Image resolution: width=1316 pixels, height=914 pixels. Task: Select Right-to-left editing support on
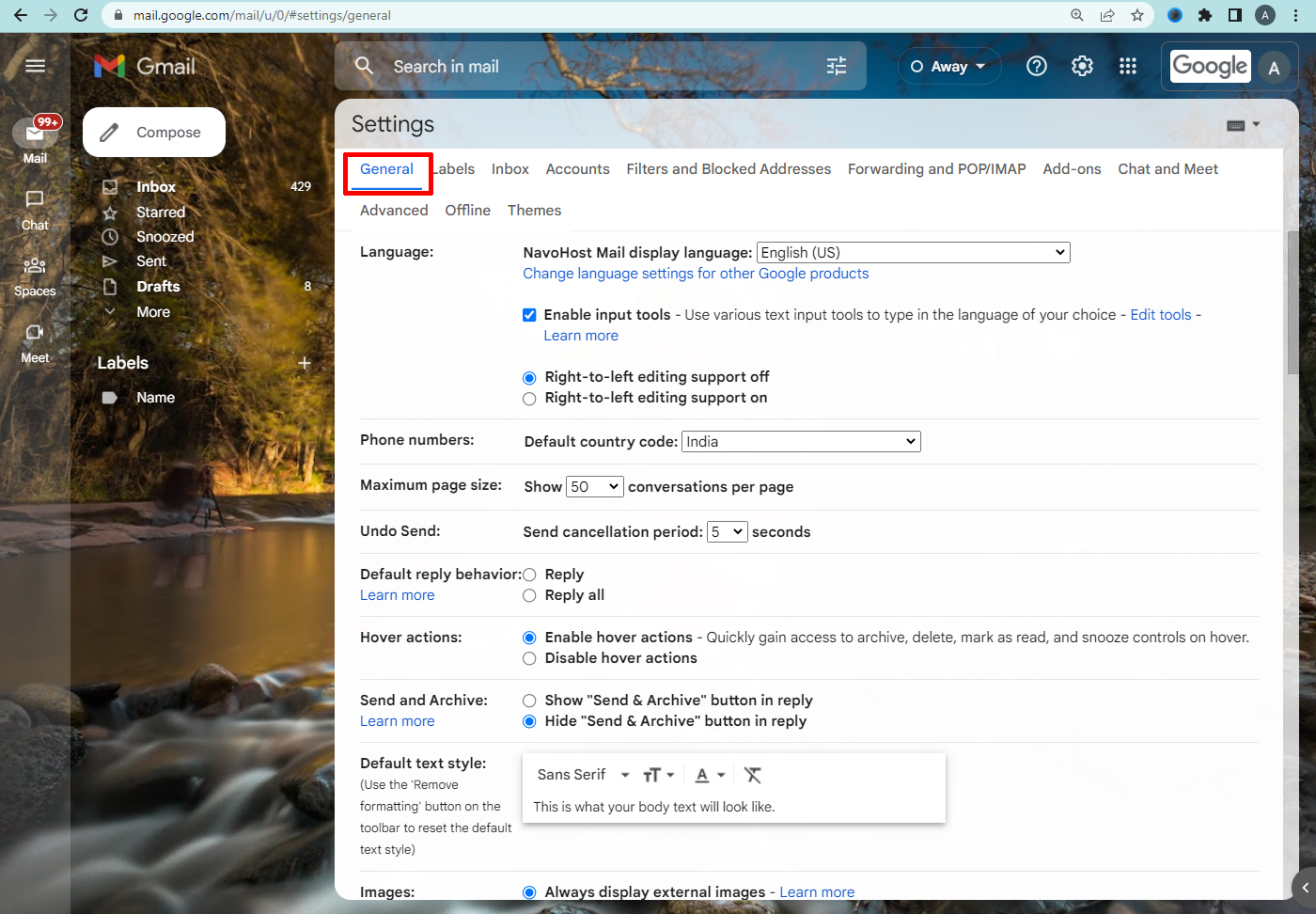click(529, 399)
